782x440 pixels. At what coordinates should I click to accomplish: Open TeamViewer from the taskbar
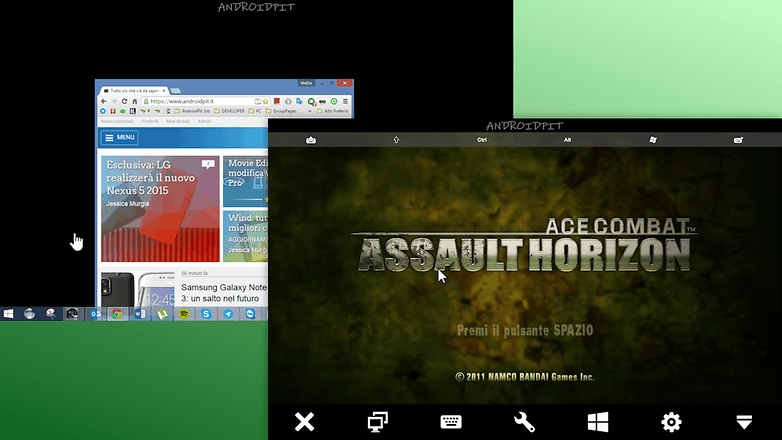pos(250,314)
